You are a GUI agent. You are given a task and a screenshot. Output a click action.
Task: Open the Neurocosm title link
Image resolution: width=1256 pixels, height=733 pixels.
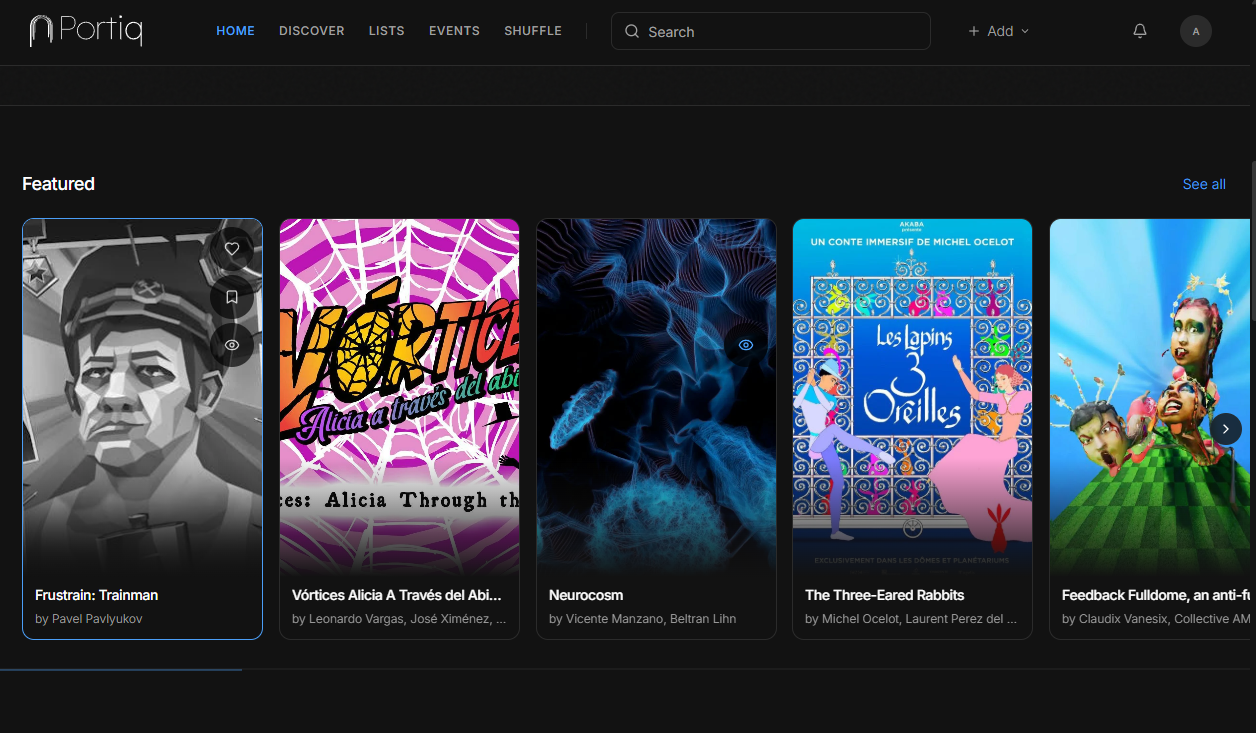coord(586,595)
